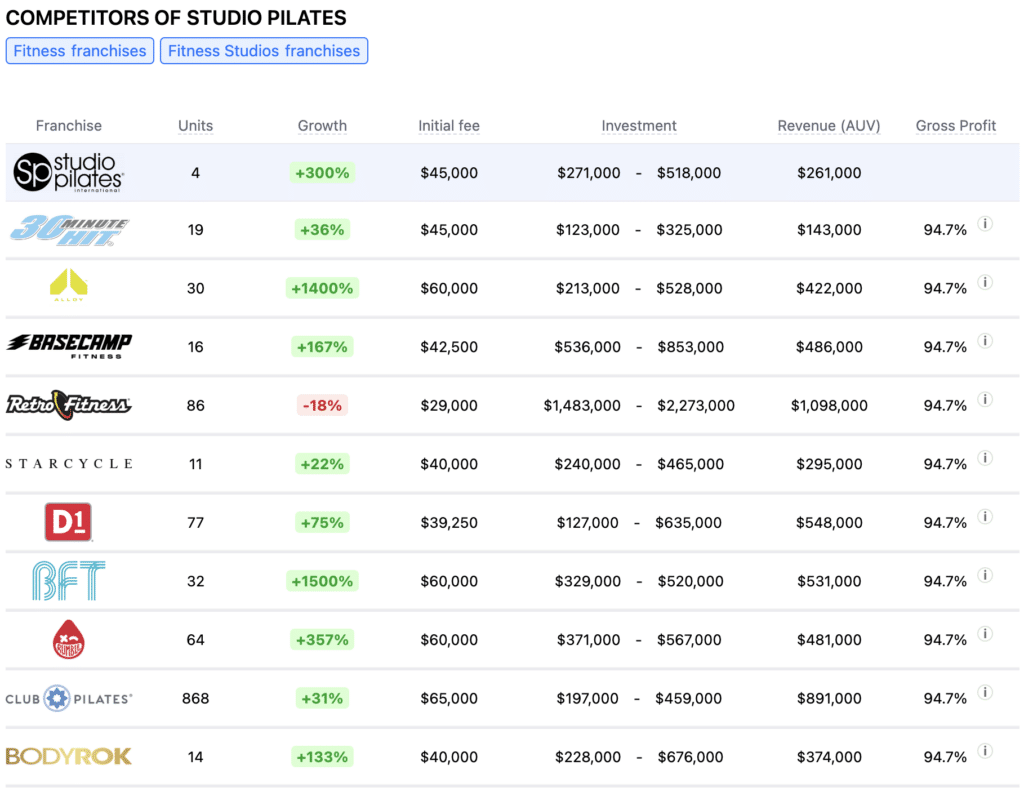This screenshot has height=801, width=1024.
Task: Click the +1500% growth badge
Action: coord(322,581)
